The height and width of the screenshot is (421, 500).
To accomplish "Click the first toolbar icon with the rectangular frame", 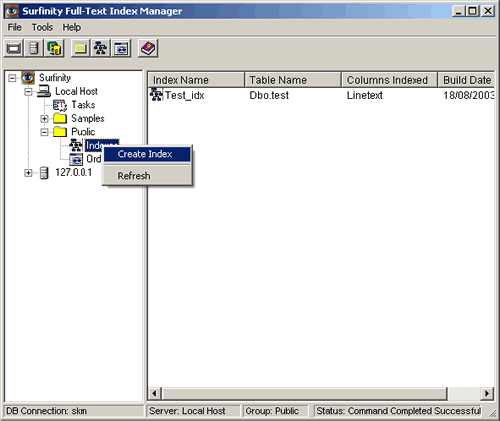I will click(x=14, y=49).
